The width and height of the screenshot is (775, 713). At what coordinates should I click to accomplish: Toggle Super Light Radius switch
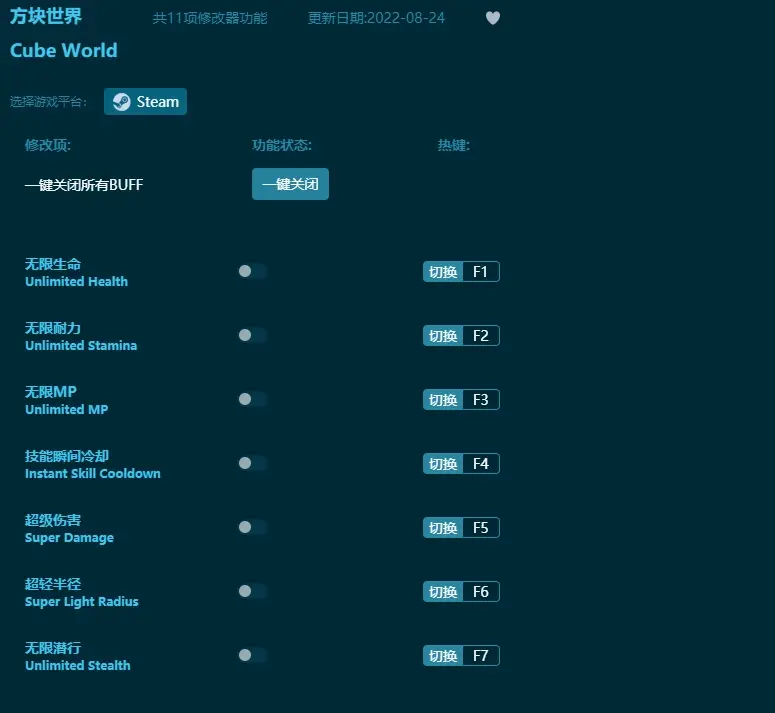253,591
